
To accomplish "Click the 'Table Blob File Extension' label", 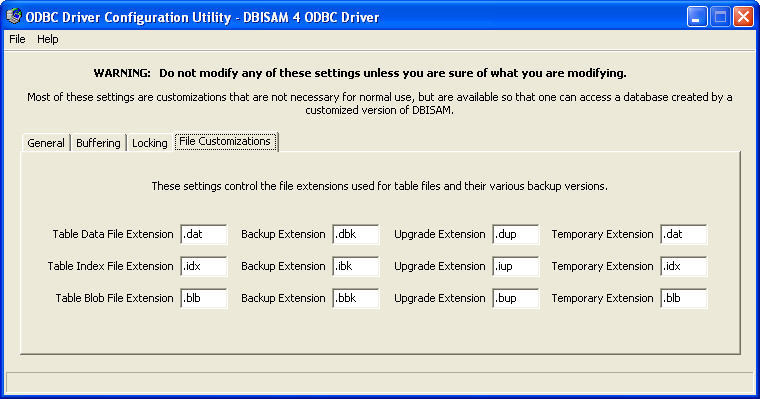I will [114, 298].
